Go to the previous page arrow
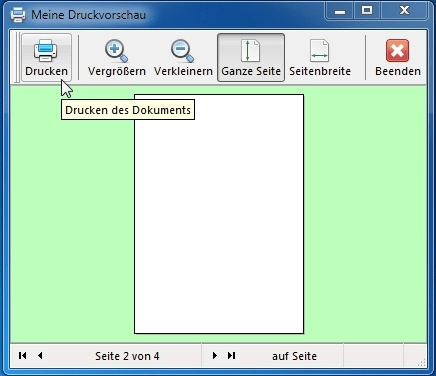 point(40,355)
